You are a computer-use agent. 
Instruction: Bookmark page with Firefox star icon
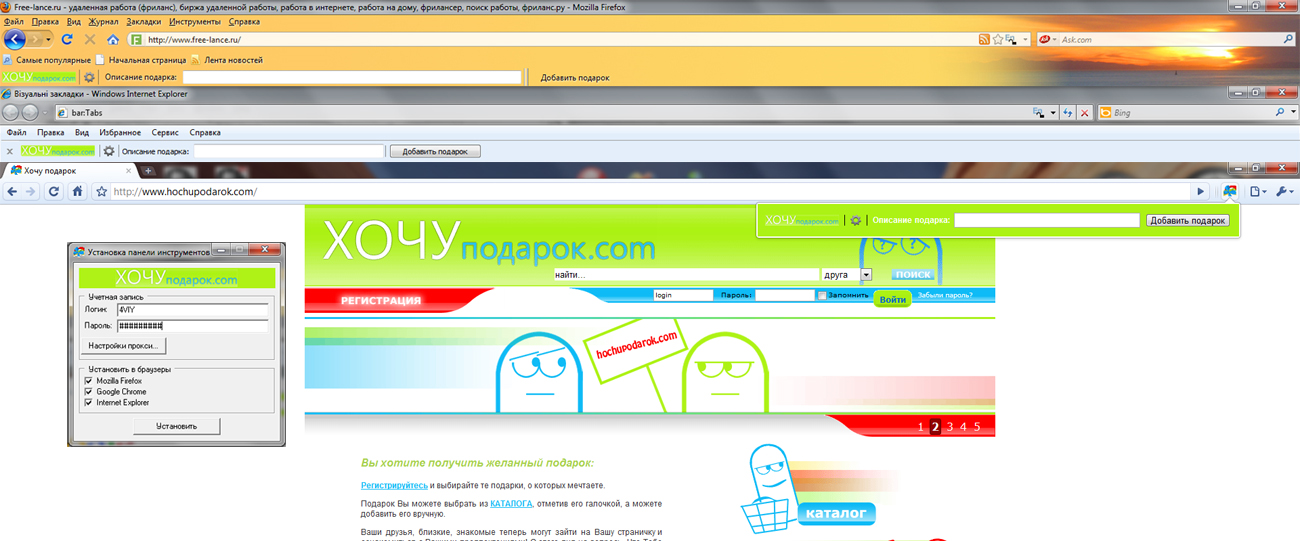click(999, 40)
